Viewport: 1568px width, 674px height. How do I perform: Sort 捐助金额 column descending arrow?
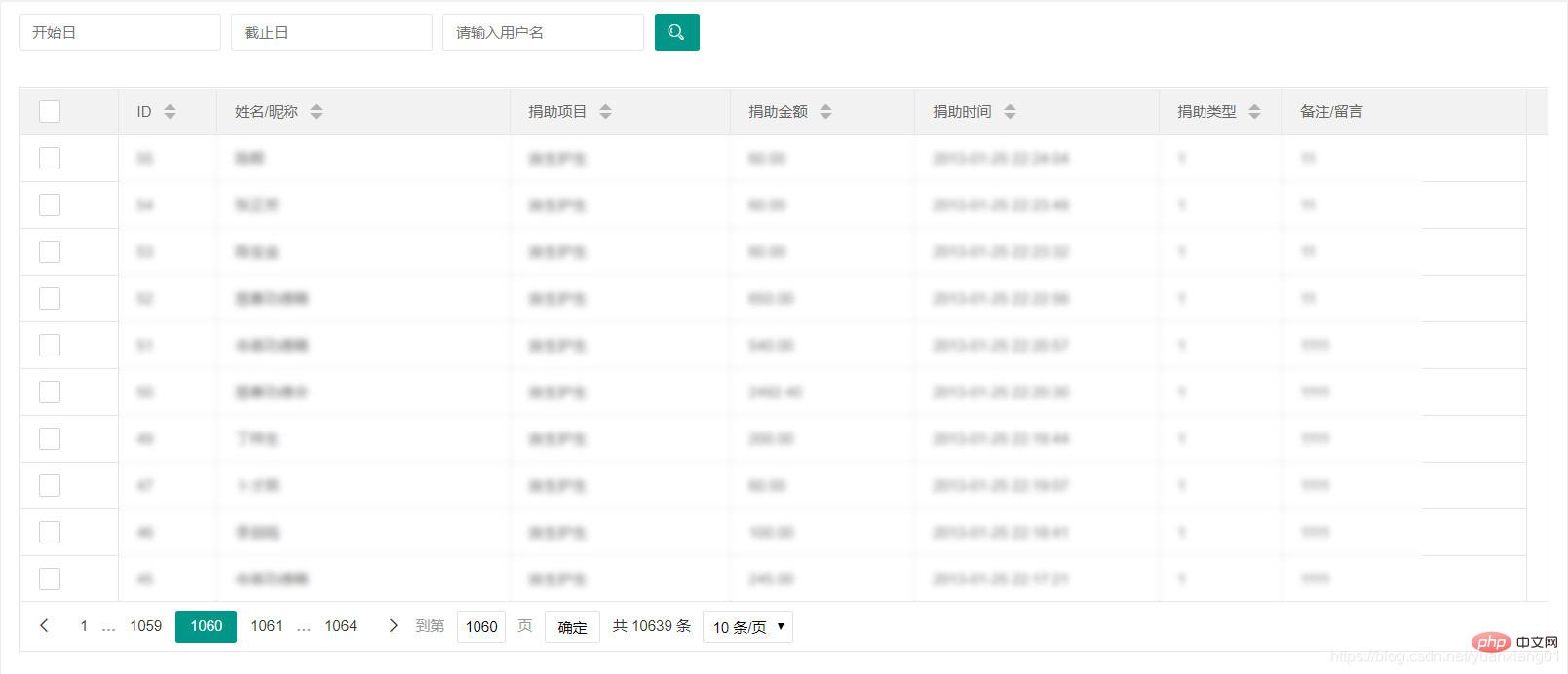pyautogui.click(x=825, y=116)
